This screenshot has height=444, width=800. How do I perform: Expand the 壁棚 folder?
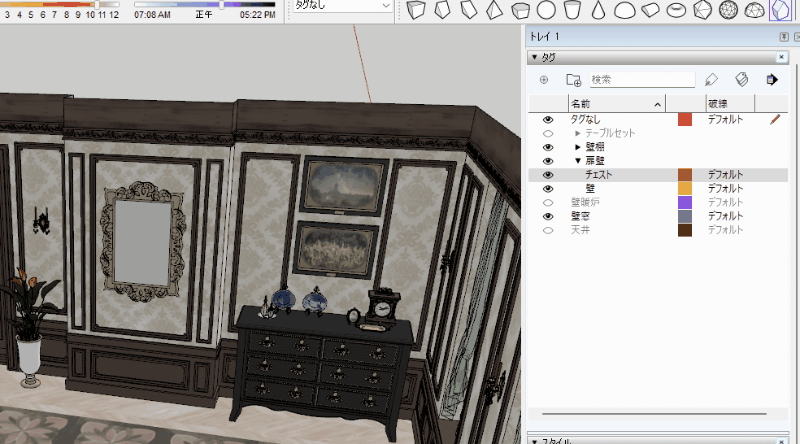click(x=578, y=147)
